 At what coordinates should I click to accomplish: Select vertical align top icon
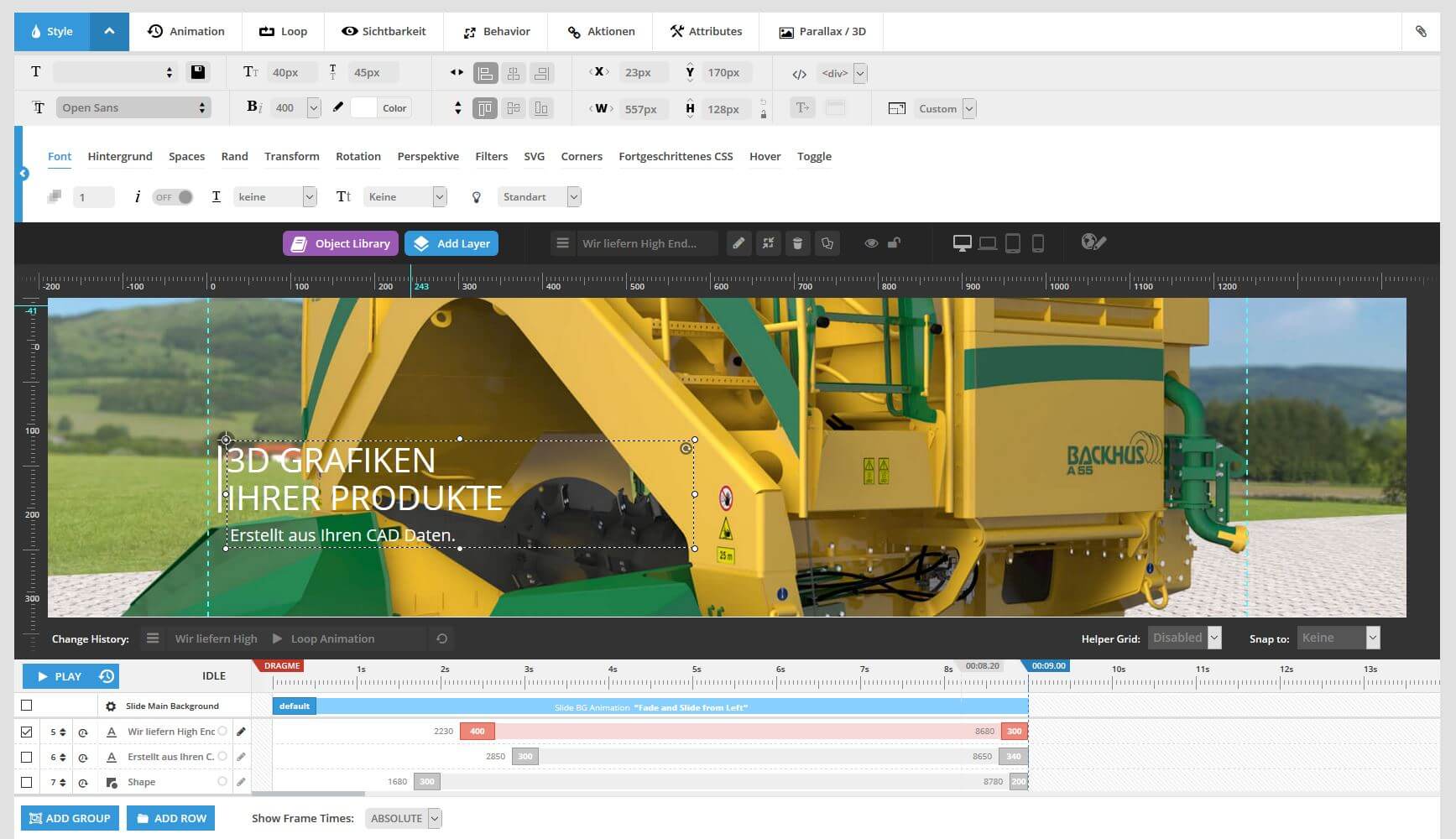point(485,108)
